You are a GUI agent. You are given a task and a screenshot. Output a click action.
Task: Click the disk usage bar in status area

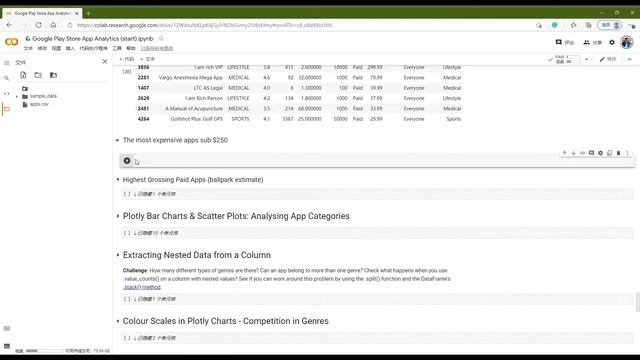pos(44,351)
